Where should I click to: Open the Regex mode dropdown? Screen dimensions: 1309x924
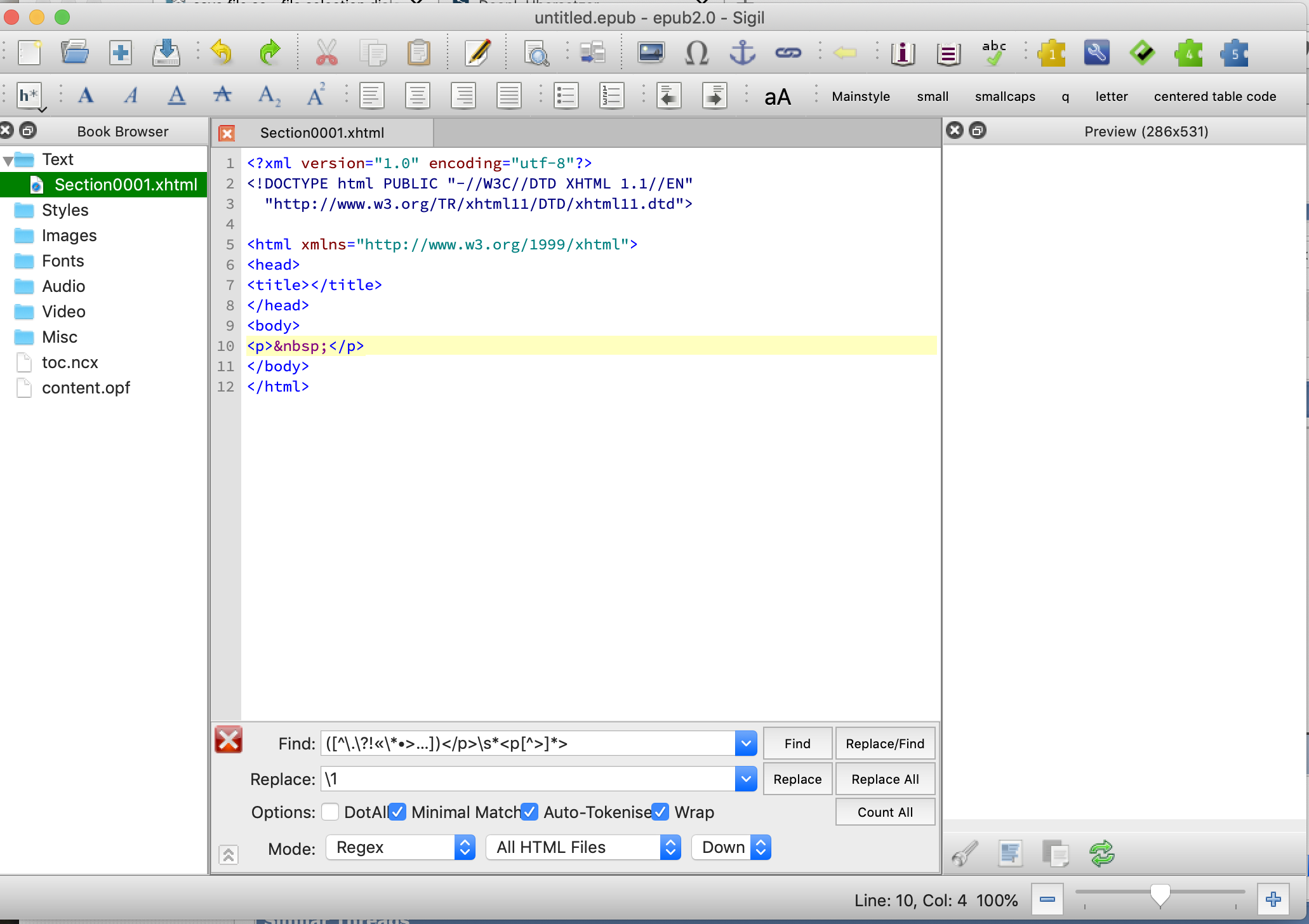pos(400,847)
